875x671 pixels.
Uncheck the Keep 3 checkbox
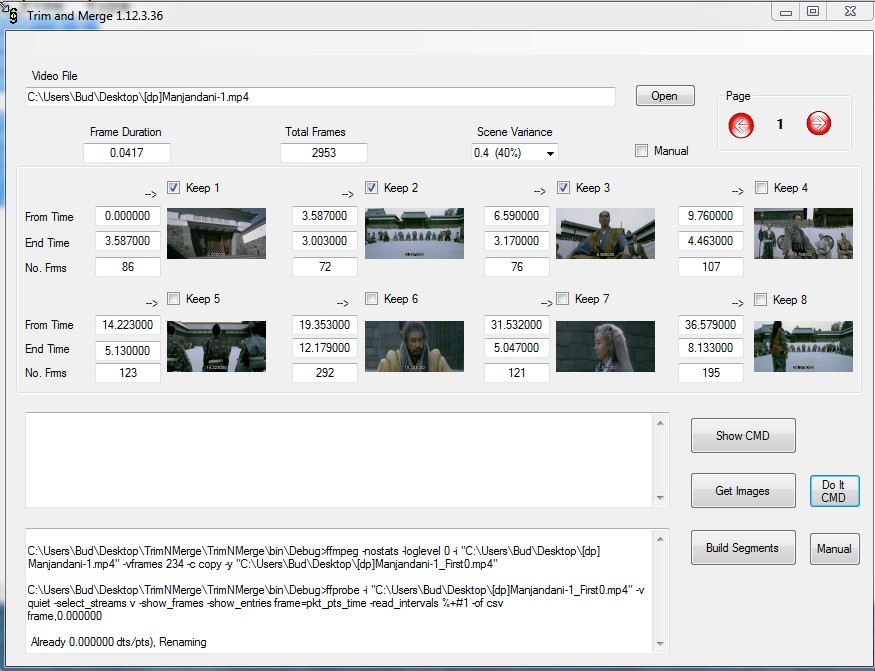click(563, 188)
